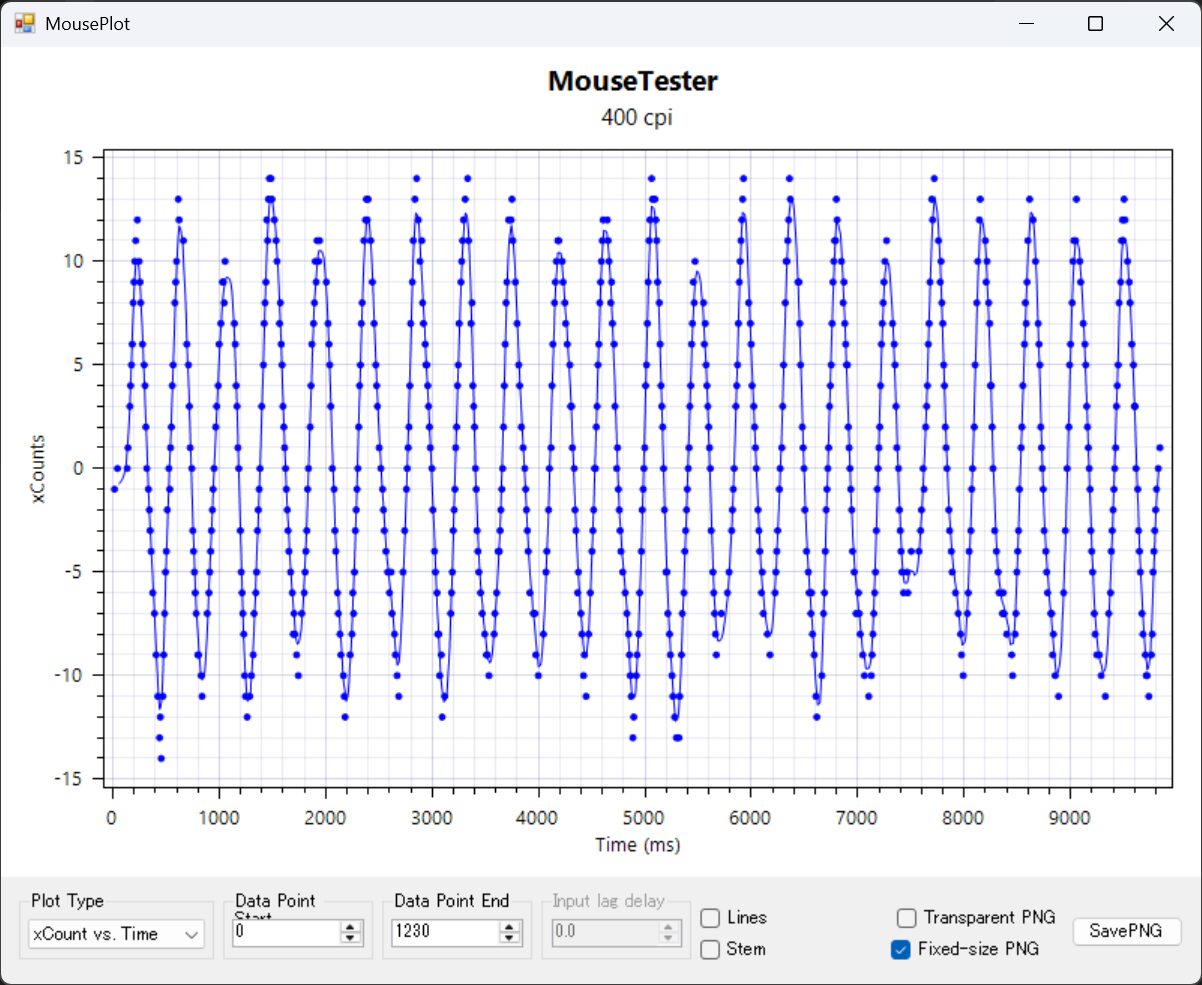1202x985 pixels.
Task: Check the Transparent PNG option
Action: click(906, 918)
